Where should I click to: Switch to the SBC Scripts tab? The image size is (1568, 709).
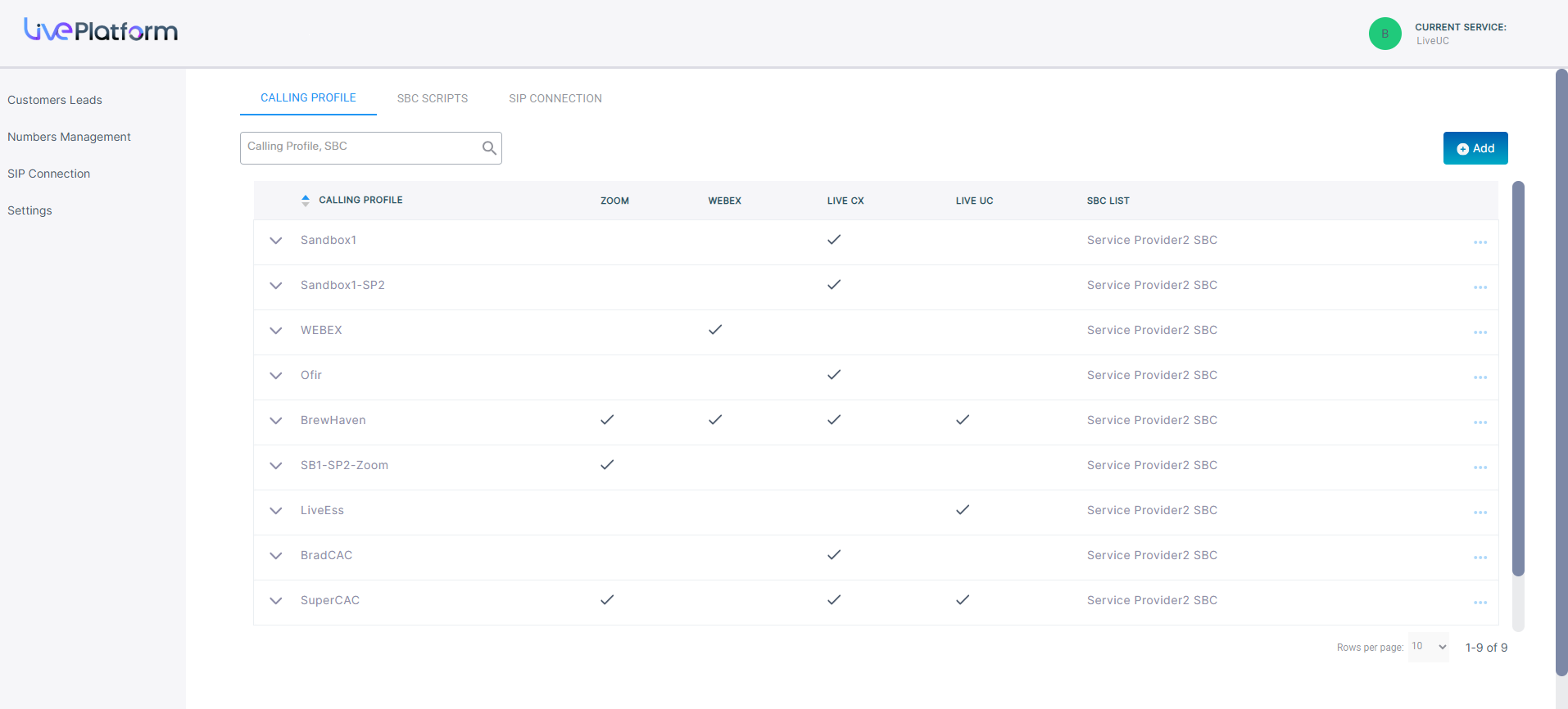433,98
